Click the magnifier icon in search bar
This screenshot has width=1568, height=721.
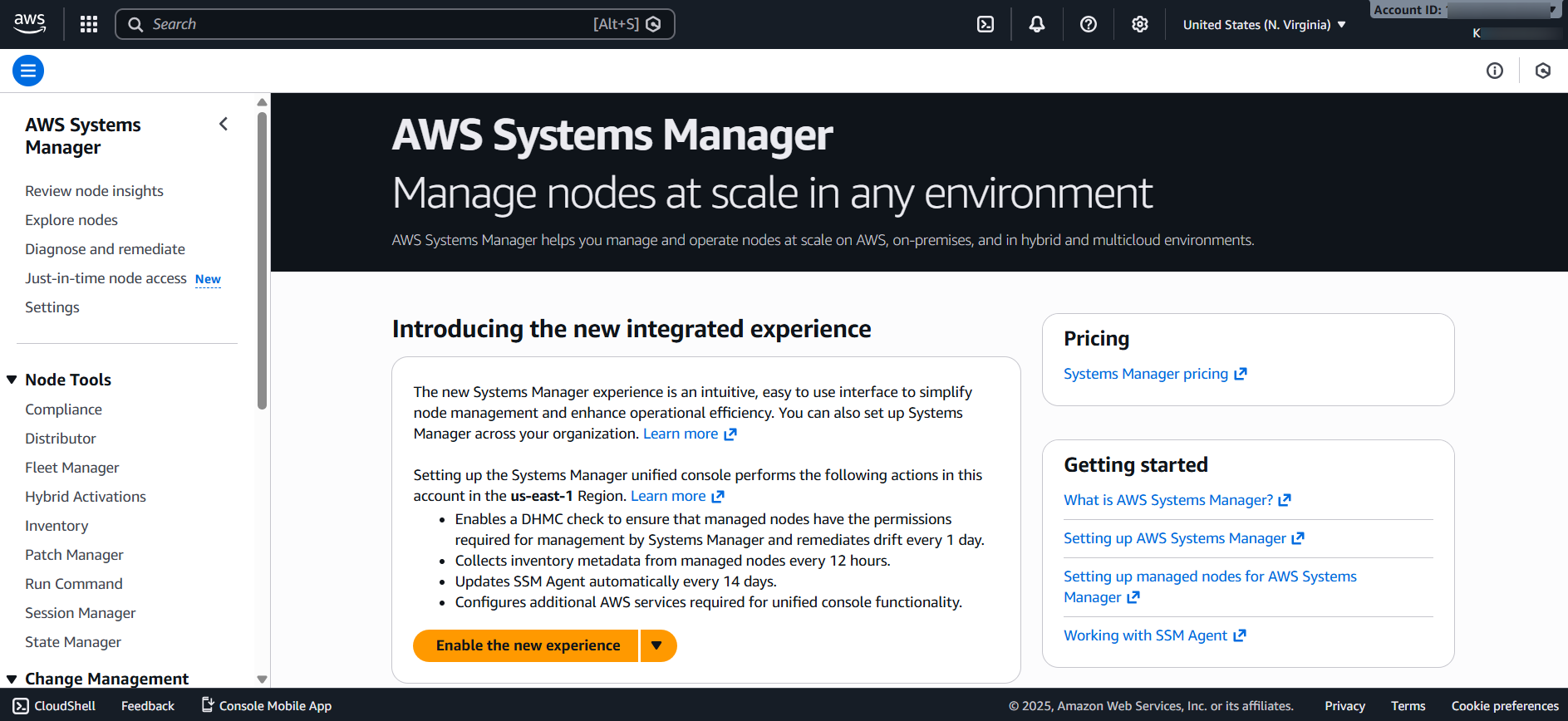(135, 24)
